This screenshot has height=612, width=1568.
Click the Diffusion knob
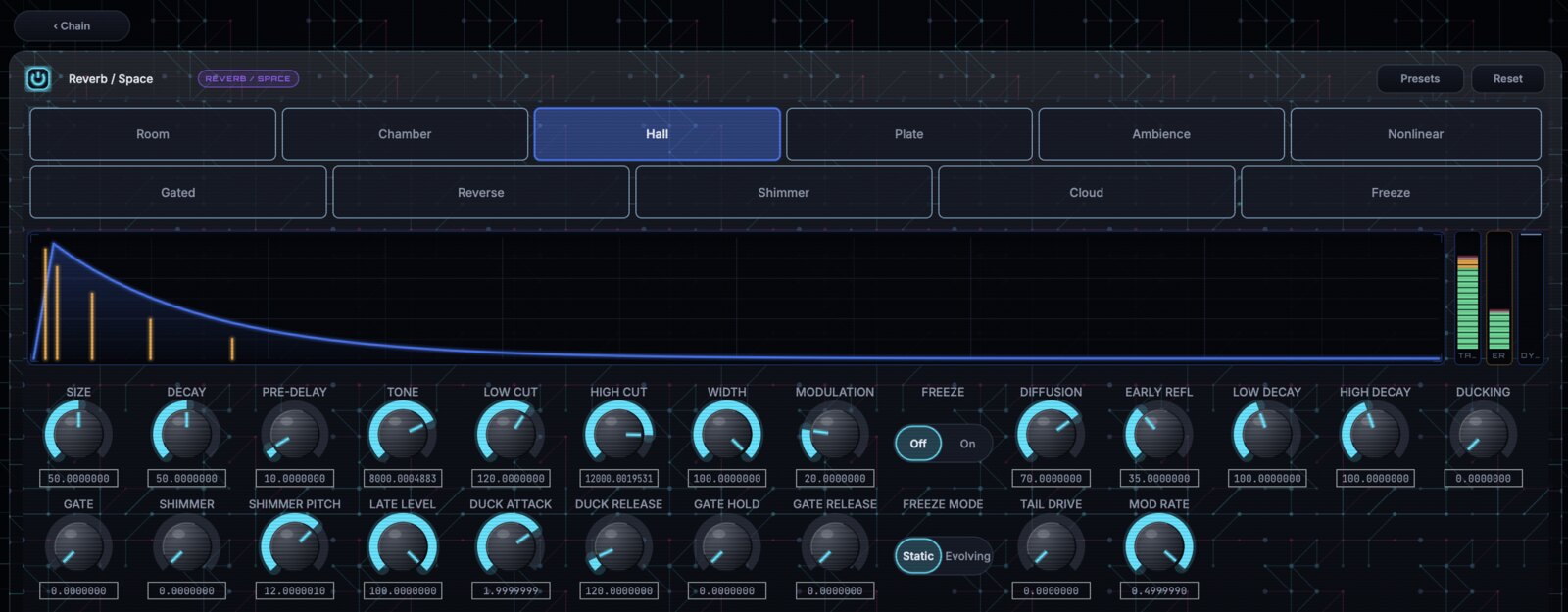point(1051,434)
